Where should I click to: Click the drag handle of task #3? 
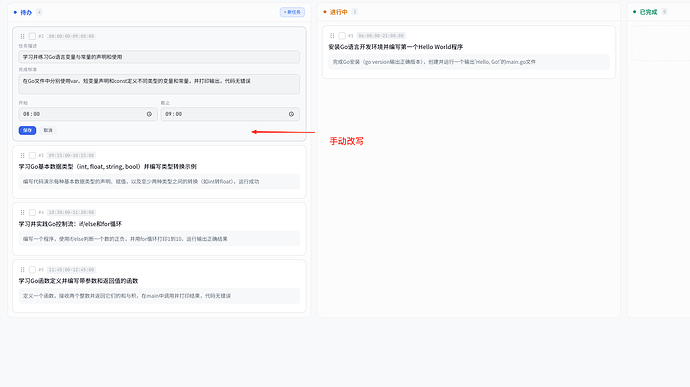[22, 155]
